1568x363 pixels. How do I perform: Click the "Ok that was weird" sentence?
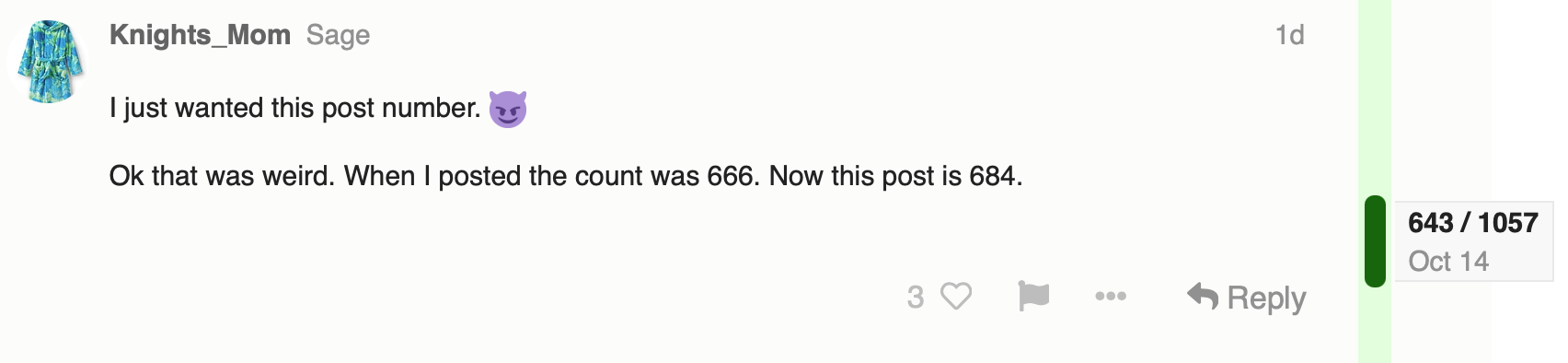[x=222, y=176]
